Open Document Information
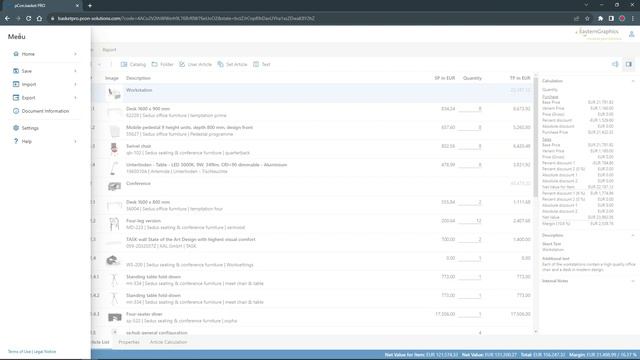 (44, 111)
